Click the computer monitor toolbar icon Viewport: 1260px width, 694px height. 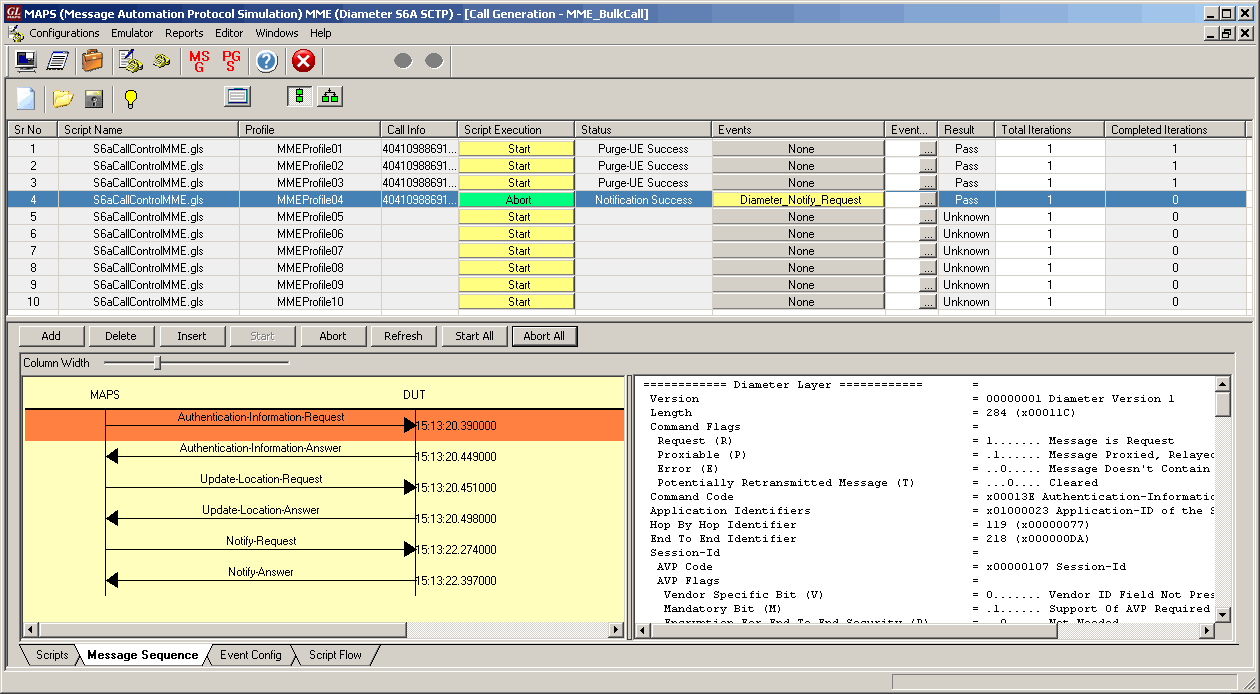pos(26,61)
